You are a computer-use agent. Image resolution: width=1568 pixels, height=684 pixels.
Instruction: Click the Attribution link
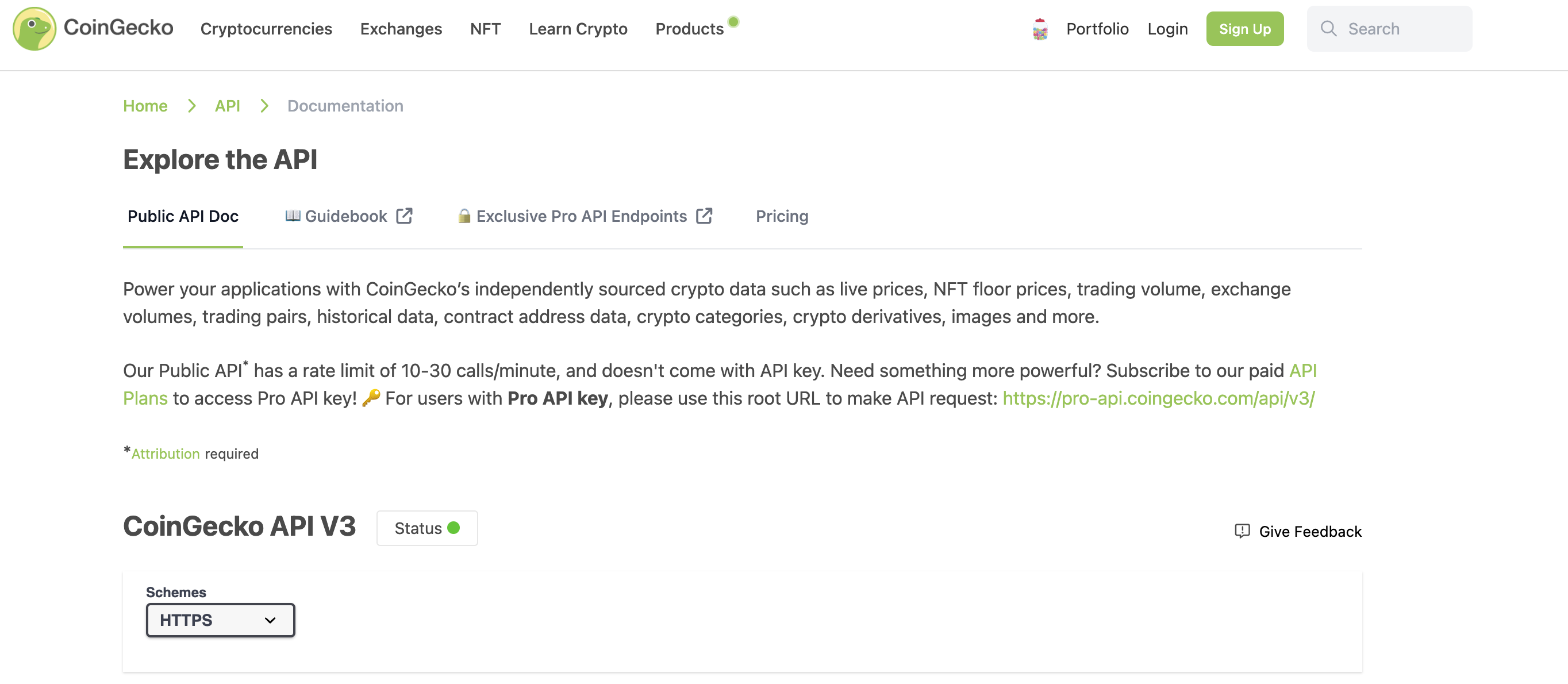166,454
